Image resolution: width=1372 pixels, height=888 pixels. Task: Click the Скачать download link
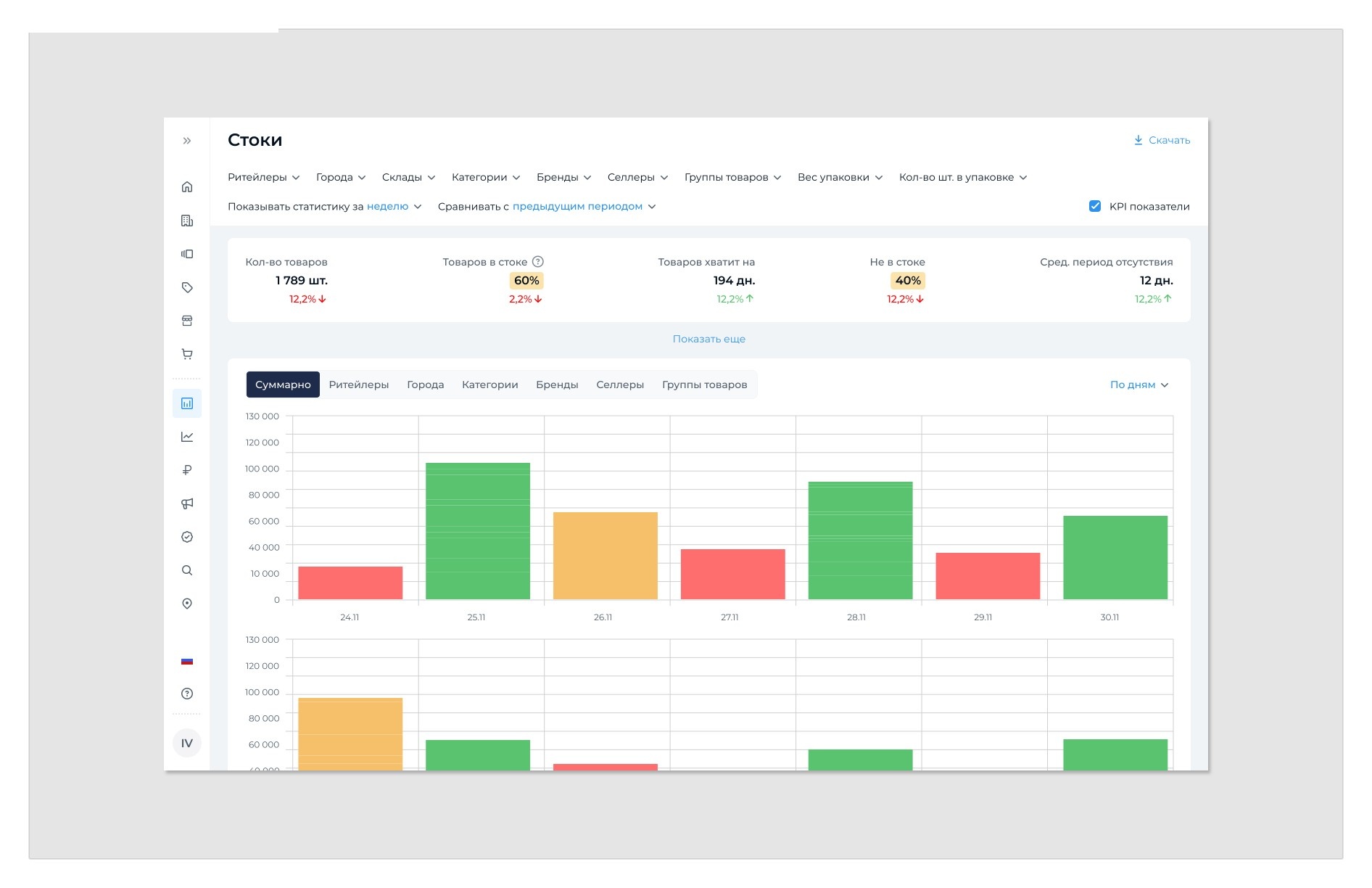(1162, 140)
